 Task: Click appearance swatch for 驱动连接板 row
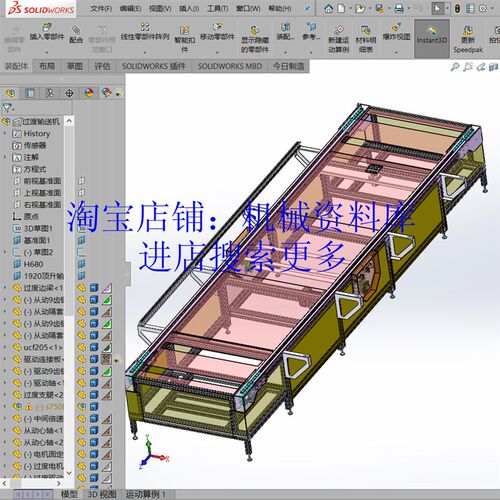tap(107, 359)
